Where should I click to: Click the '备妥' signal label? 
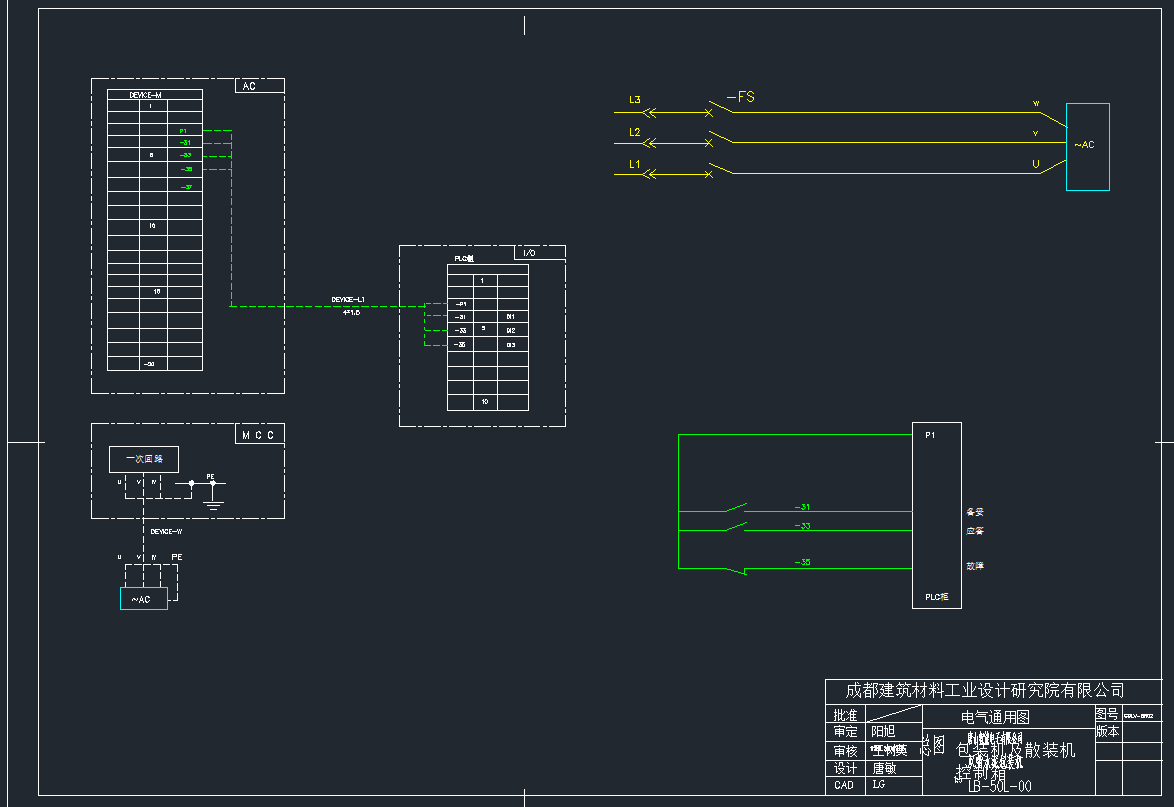[975, 512]
